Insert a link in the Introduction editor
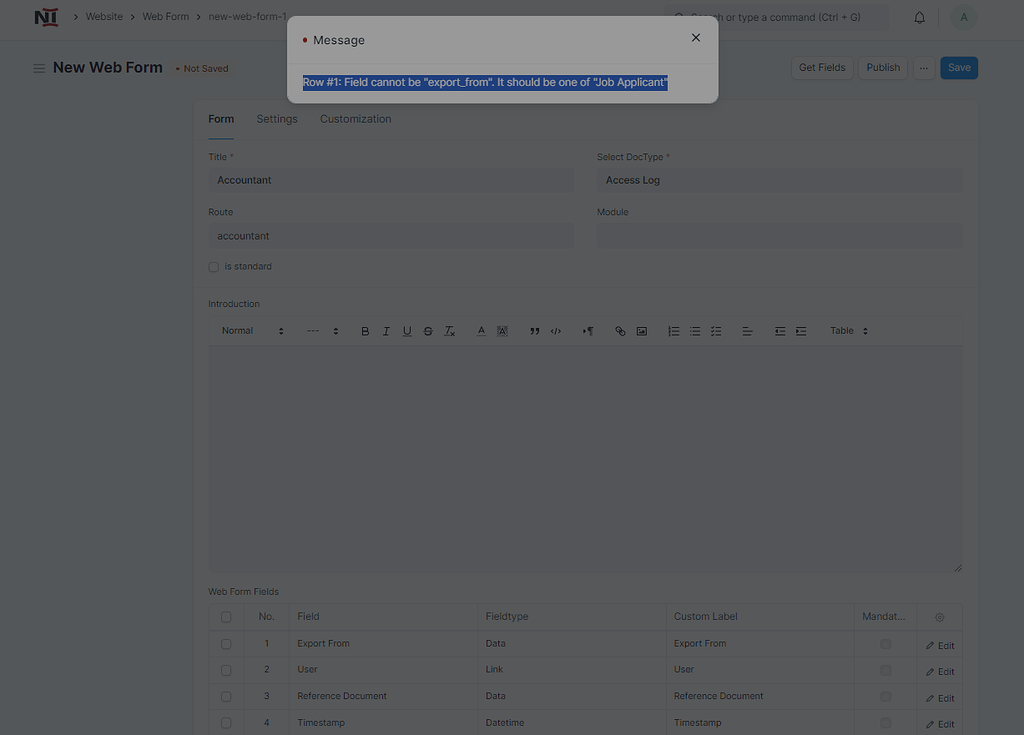 (620, 330)
